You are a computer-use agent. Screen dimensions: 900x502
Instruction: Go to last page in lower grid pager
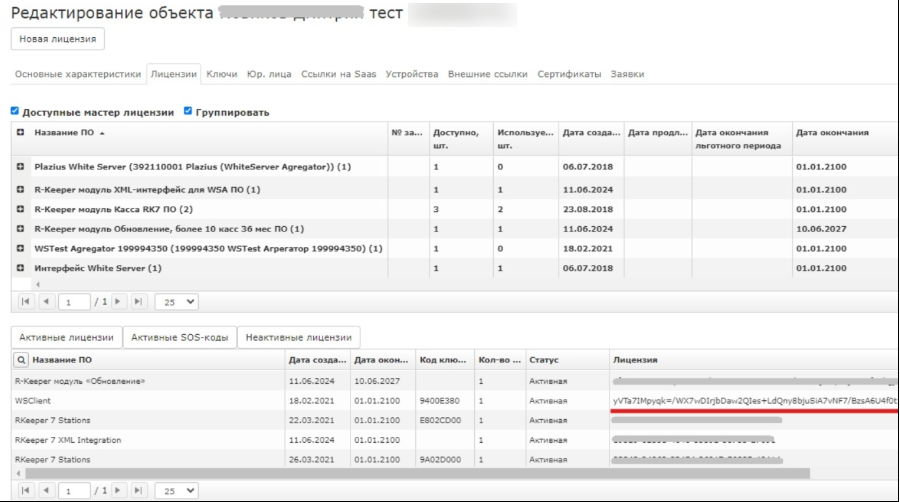[138, 490]
